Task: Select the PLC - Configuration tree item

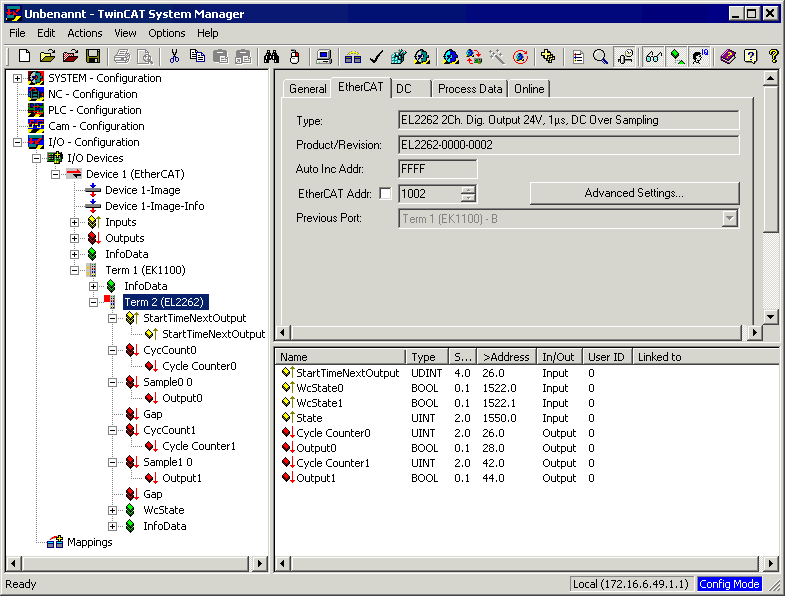Action: click(95, 110)
